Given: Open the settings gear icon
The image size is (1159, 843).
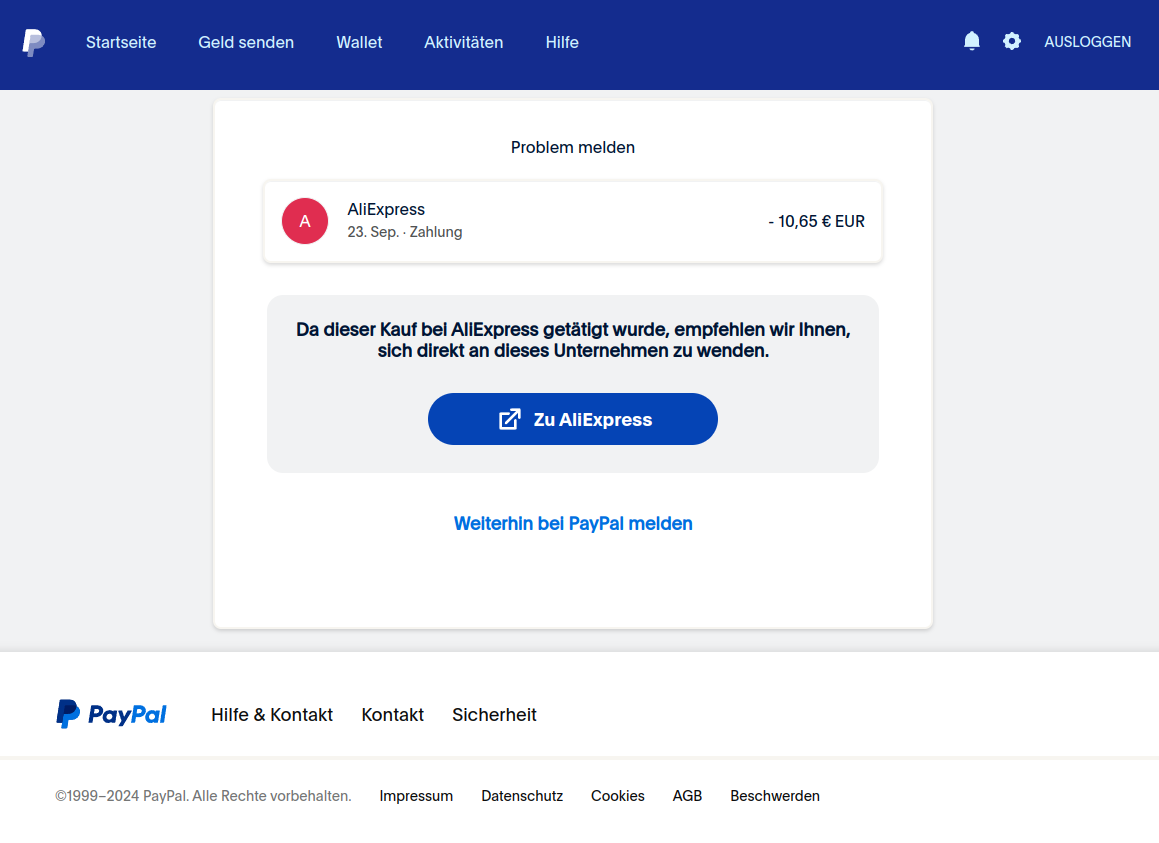Looking at the screenshot, I should pos(1012,41).
